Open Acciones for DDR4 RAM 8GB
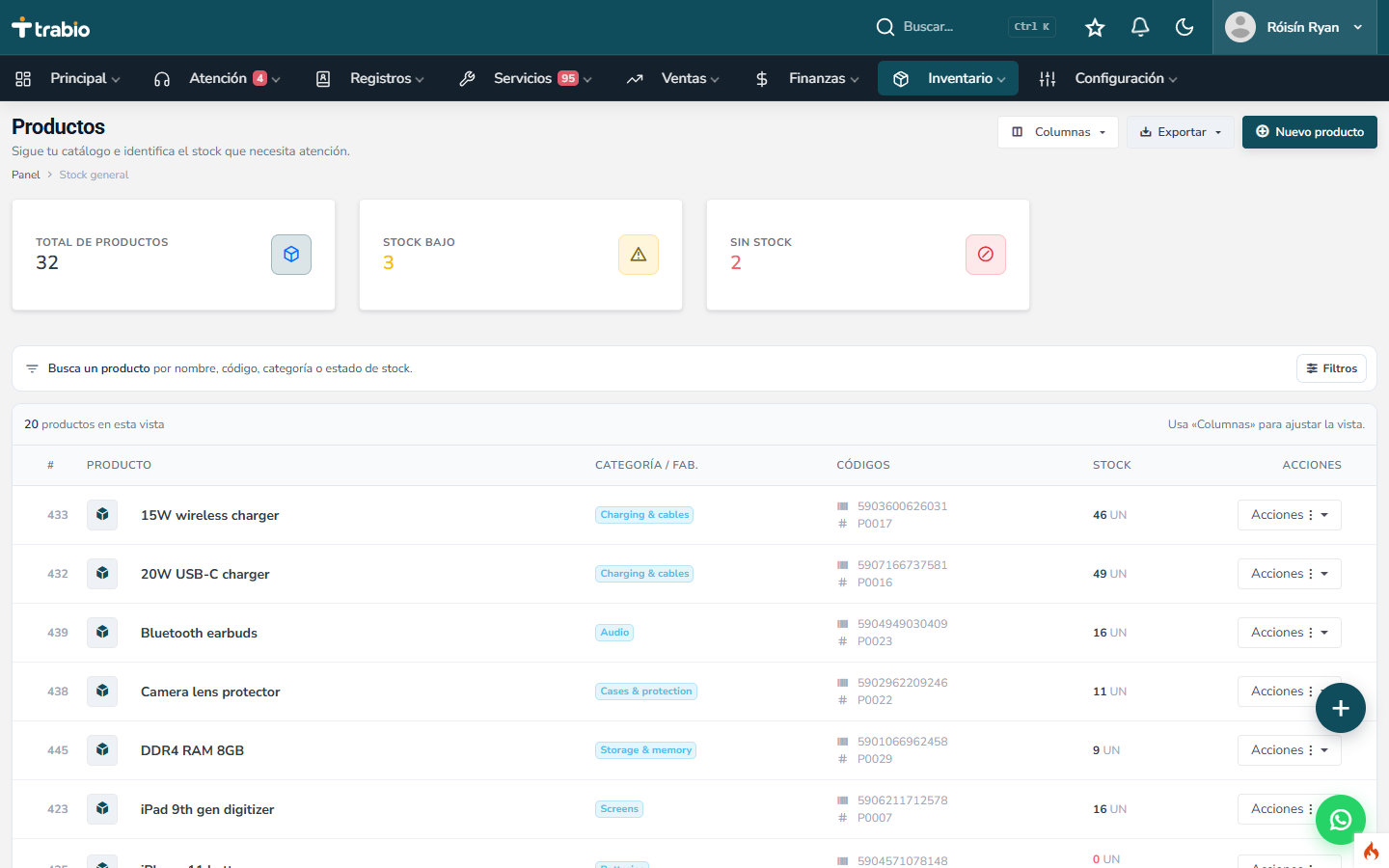 click(1290, 750)
